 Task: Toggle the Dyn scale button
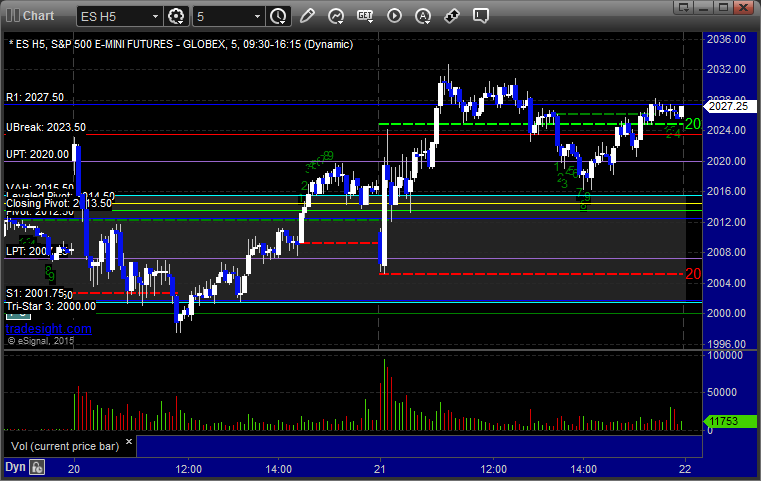(x=15, y=467)
